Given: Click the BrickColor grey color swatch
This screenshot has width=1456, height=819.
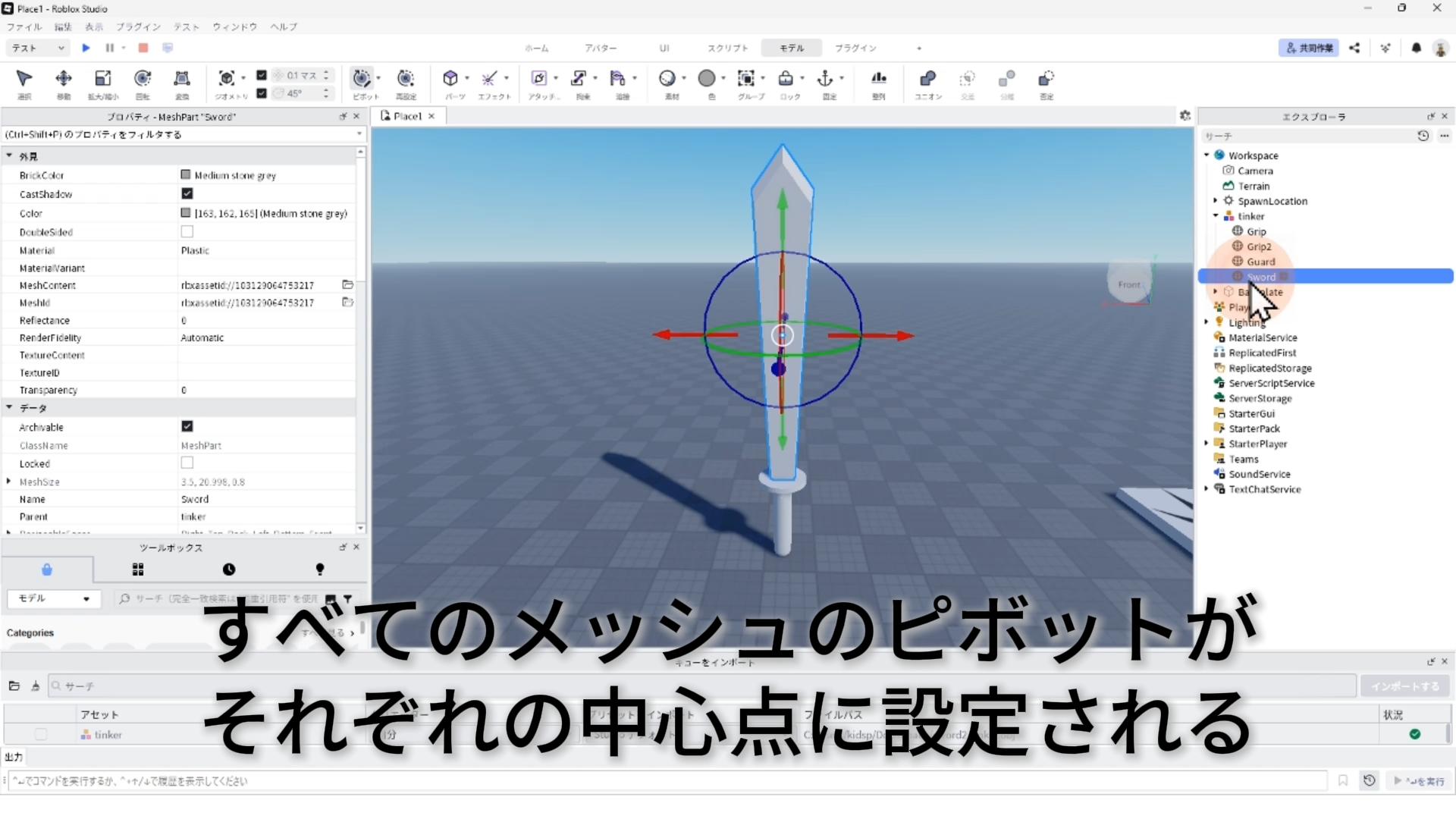Looking at the screenshot, I should click(186, 175).
